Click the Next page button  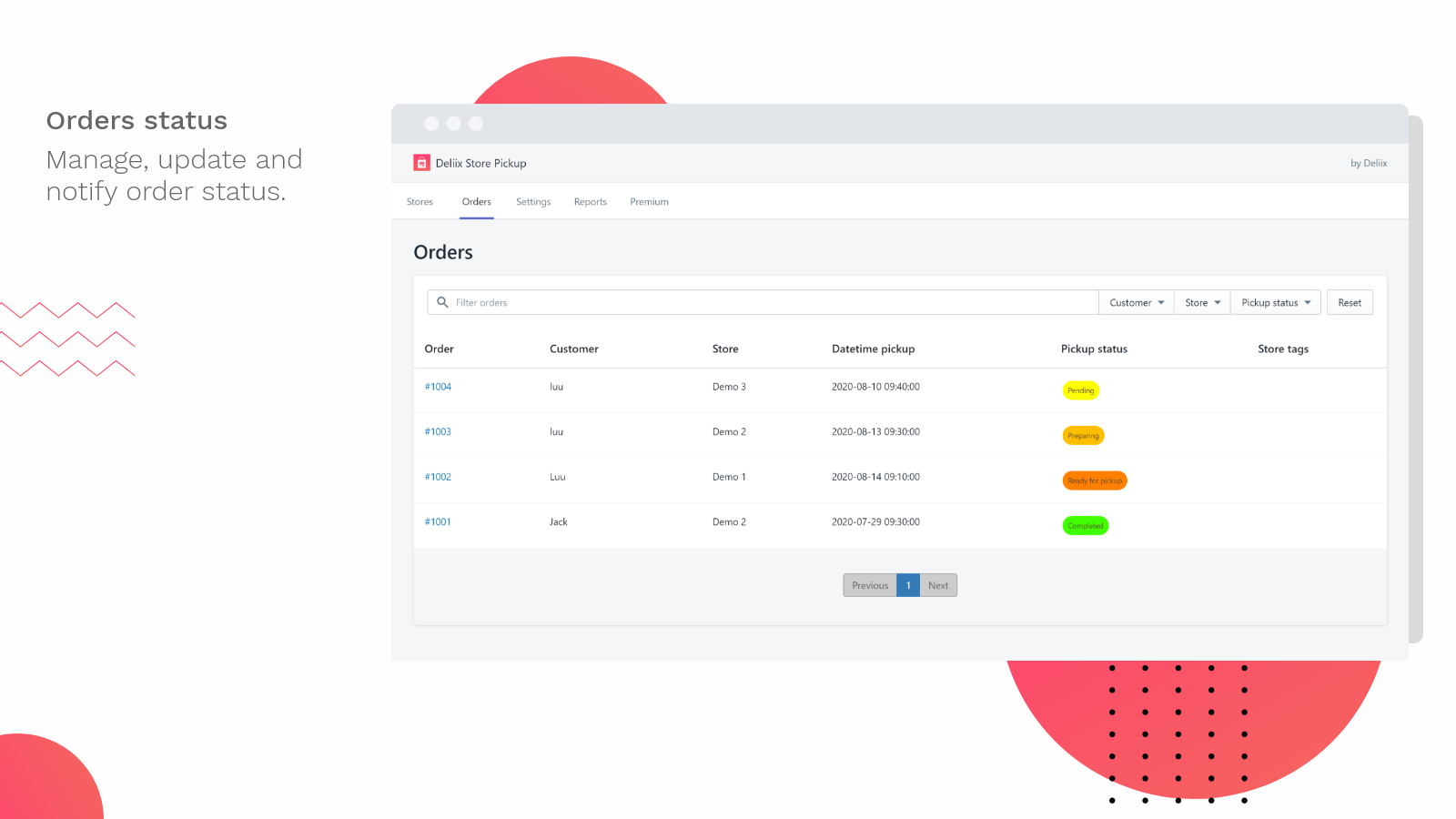tap(938, 585)
